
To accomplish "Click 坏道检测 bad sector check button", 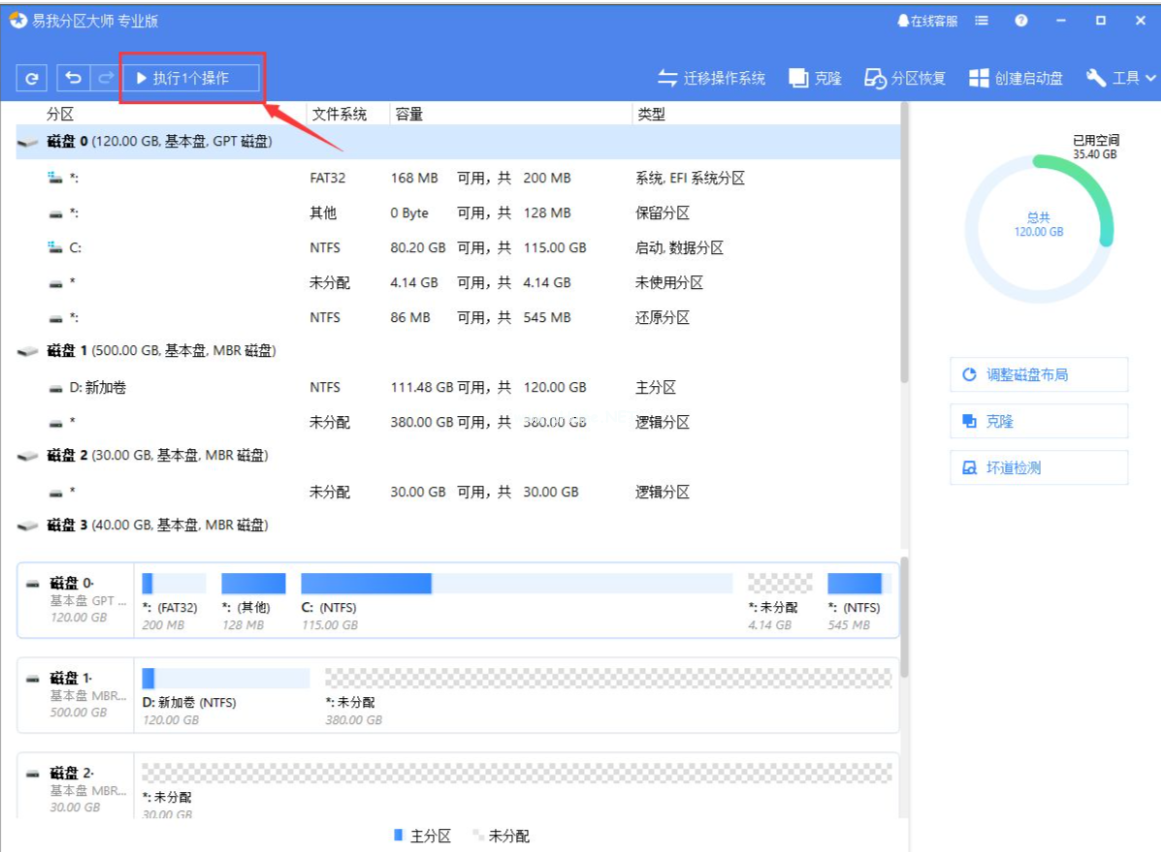I will pos(1038,468).
